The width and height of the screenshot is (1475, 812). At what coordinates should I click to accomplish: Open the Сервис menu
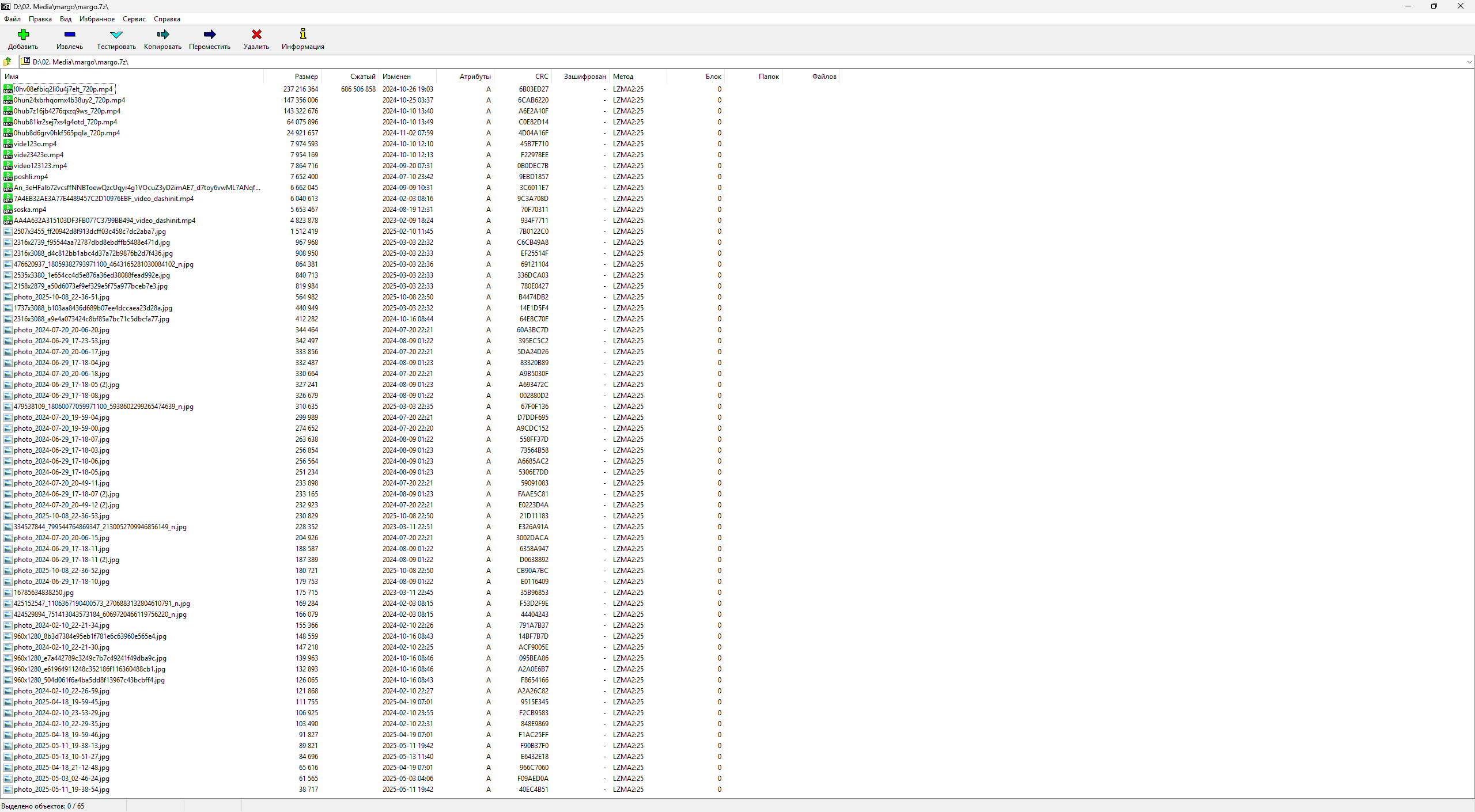(134, 19)
